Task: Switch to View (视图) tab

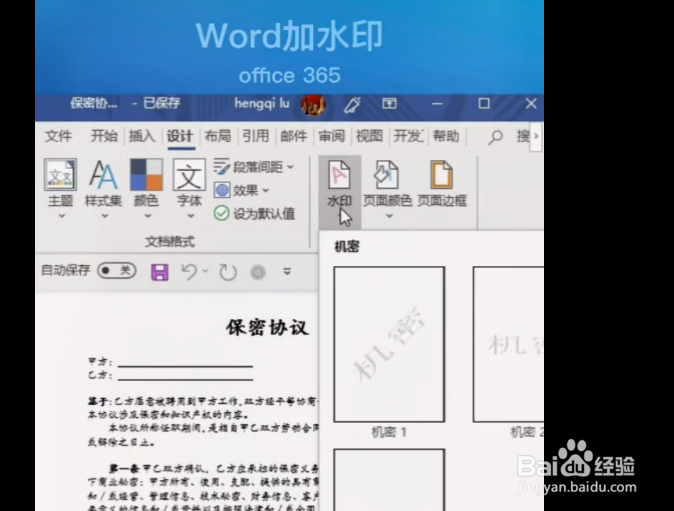Action: tap(369, 136)
